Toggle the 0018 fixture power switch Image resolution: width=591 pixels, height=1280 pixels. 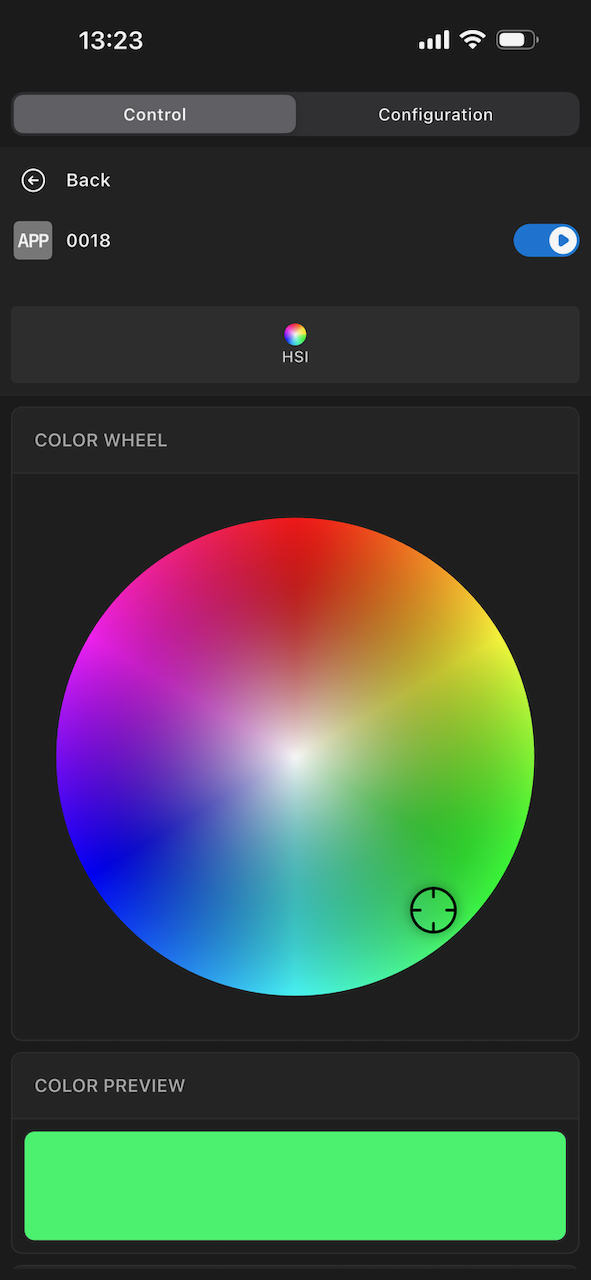pos(546,241)
